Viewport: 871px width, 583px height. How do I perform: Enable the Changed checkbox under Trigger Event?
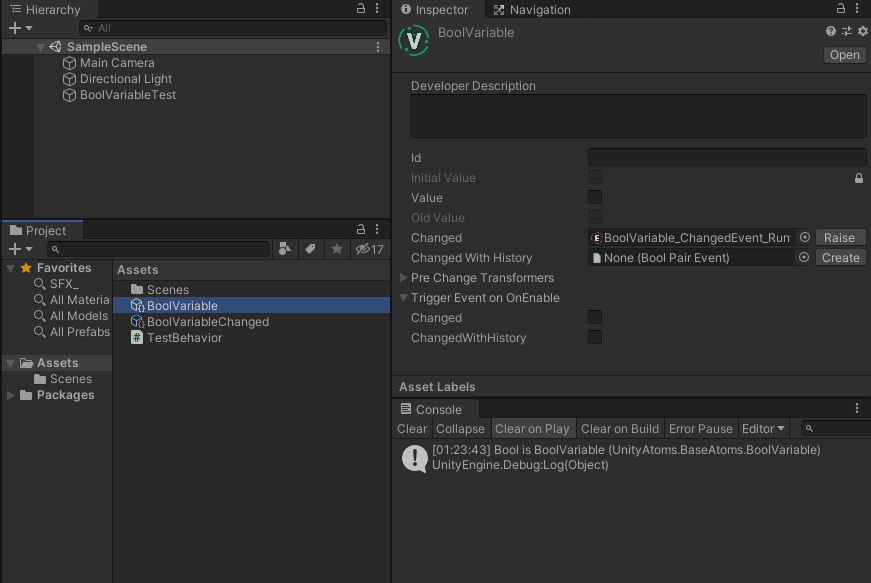(595, 317)
